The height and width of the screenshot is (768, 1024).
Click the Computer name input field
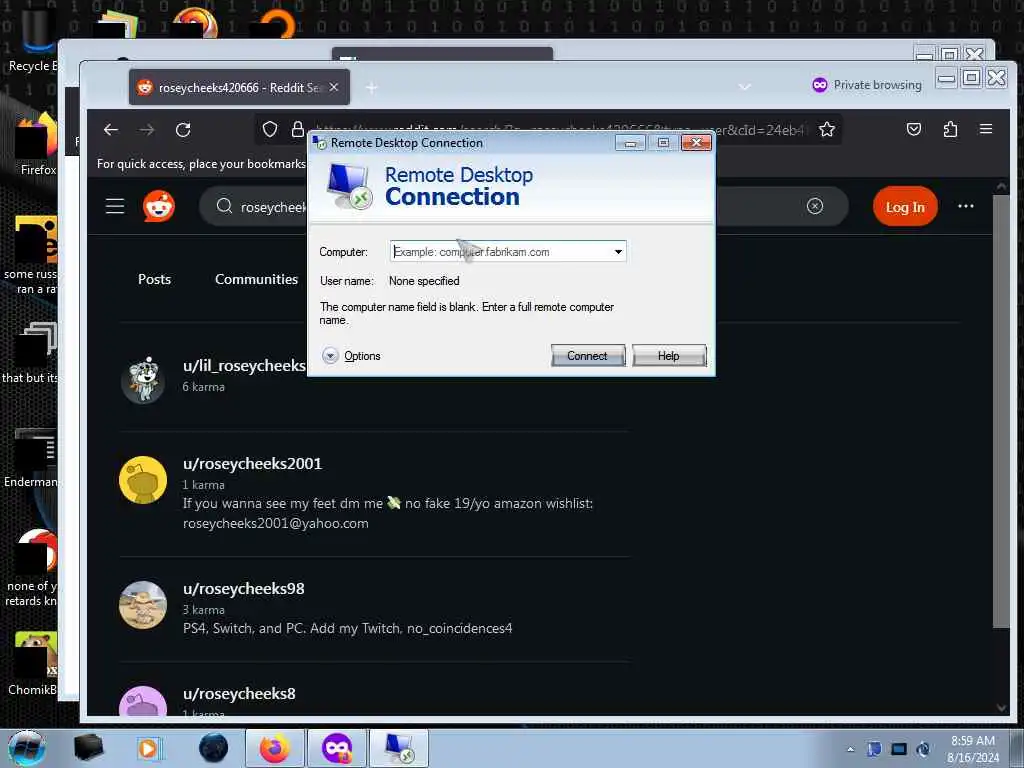tap(501, 251)
